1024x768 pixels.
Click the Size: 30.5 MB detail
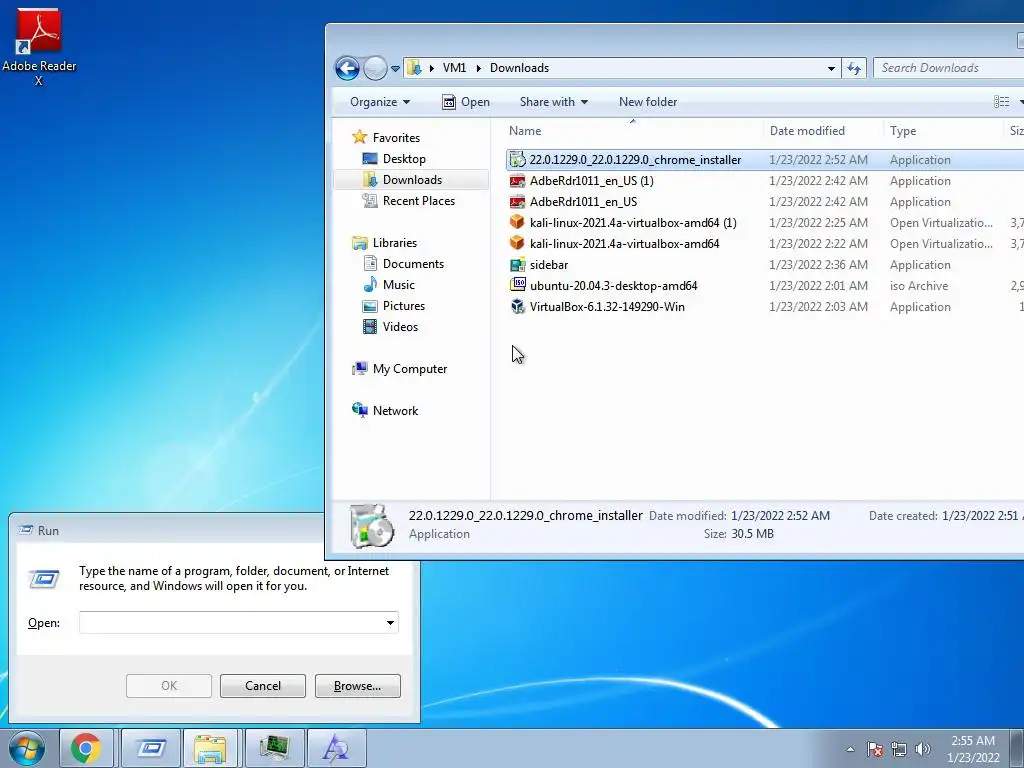point(739,534)
